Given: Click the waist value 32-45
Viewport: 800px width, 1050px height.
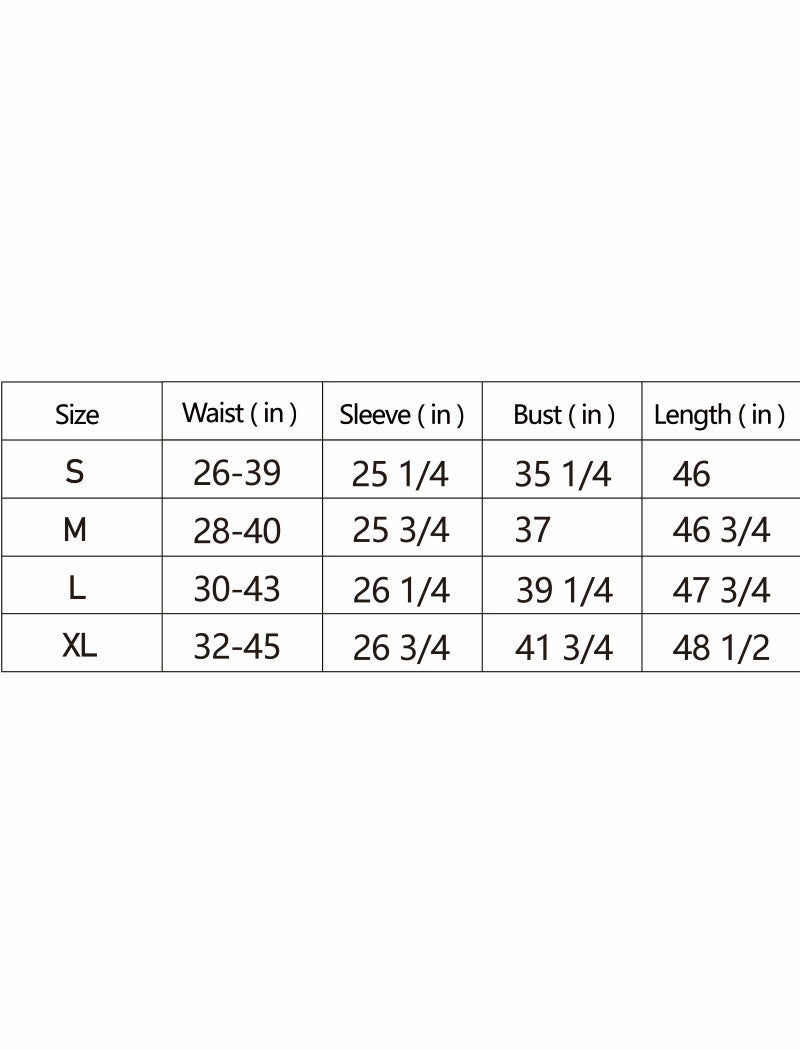Looking at the screenshot, I should (x=236, y=647).
